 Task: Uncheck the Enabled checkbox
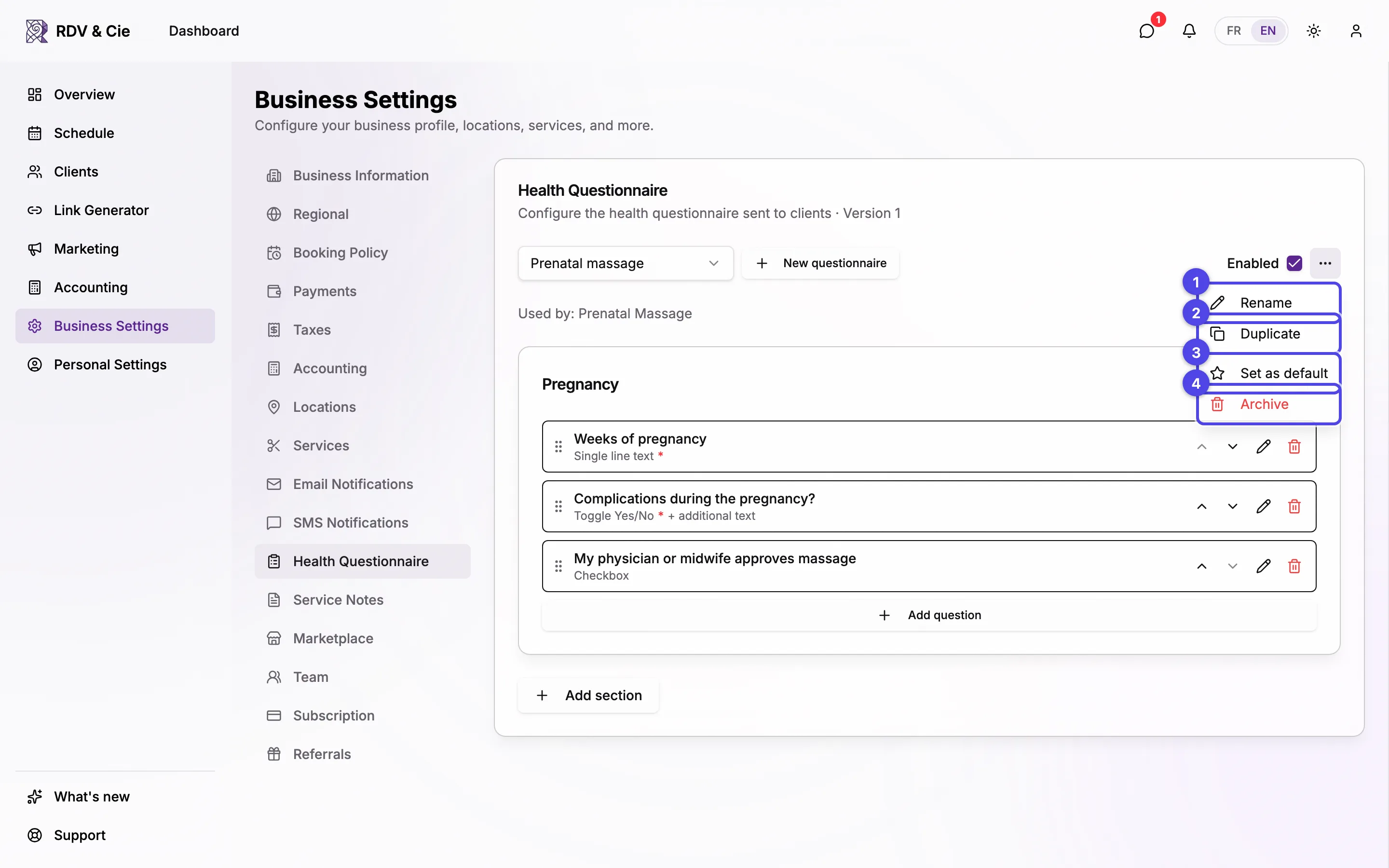coord(1294,263)
